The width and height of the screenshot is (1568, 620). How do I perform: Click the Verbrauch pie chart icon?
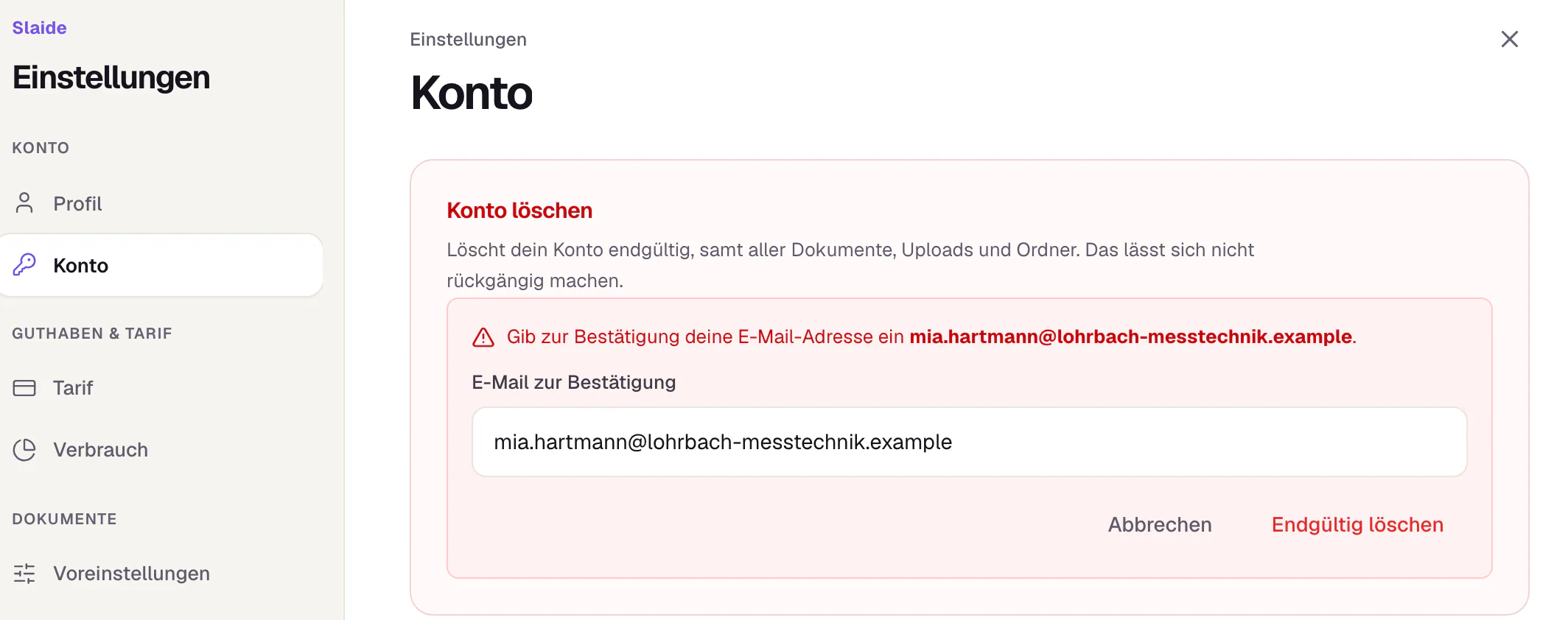tap(24, 450)
